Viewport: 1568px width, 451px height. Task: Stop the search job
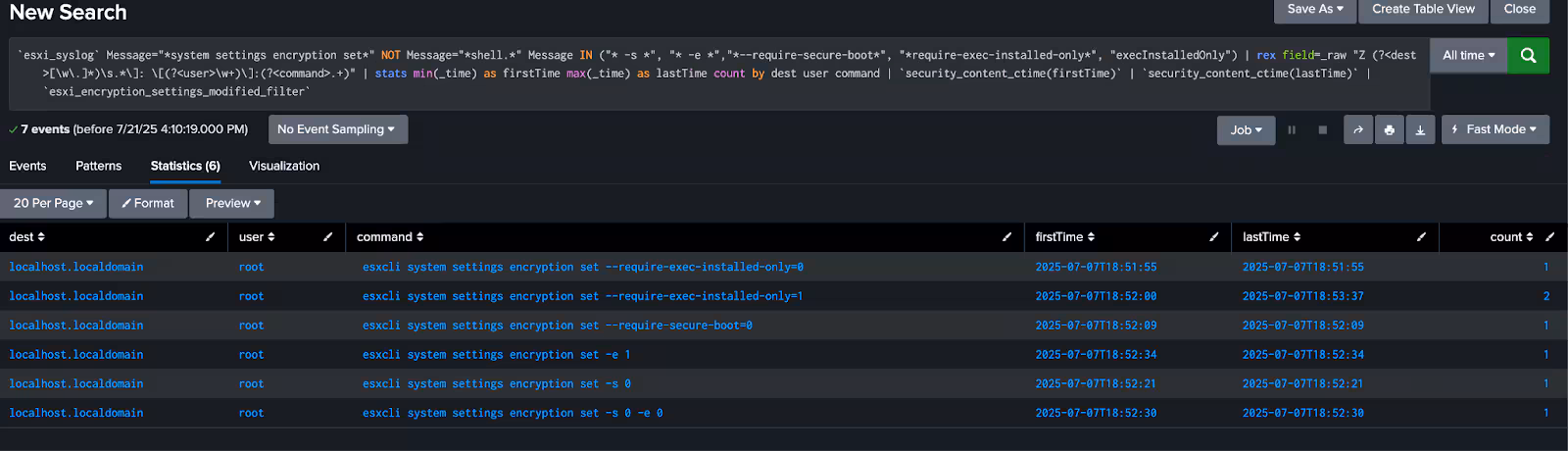coord(1322,129)
